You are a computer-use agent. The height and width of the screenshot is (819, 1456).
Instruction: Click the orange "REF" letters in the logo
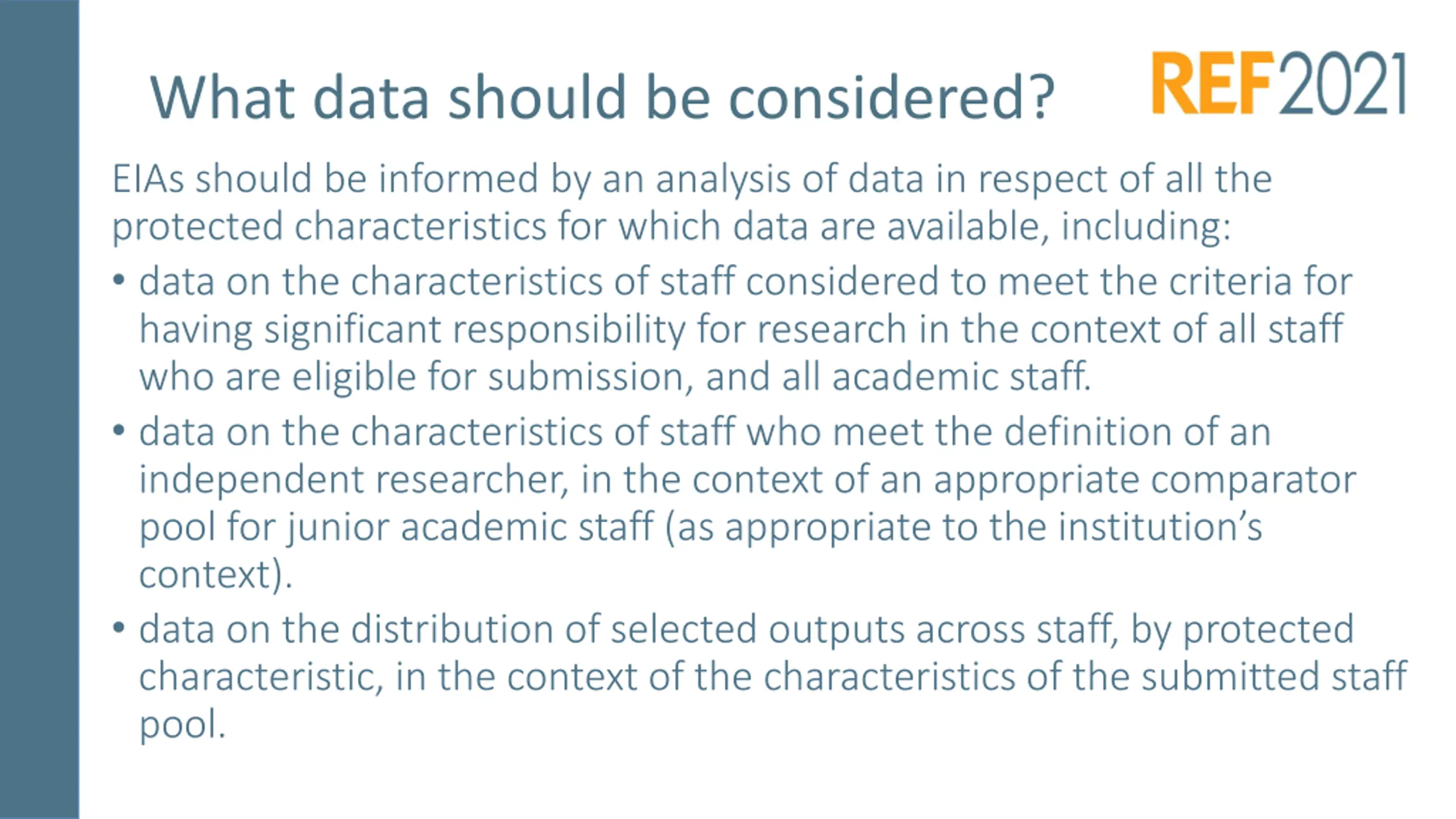pos(1211,83)
